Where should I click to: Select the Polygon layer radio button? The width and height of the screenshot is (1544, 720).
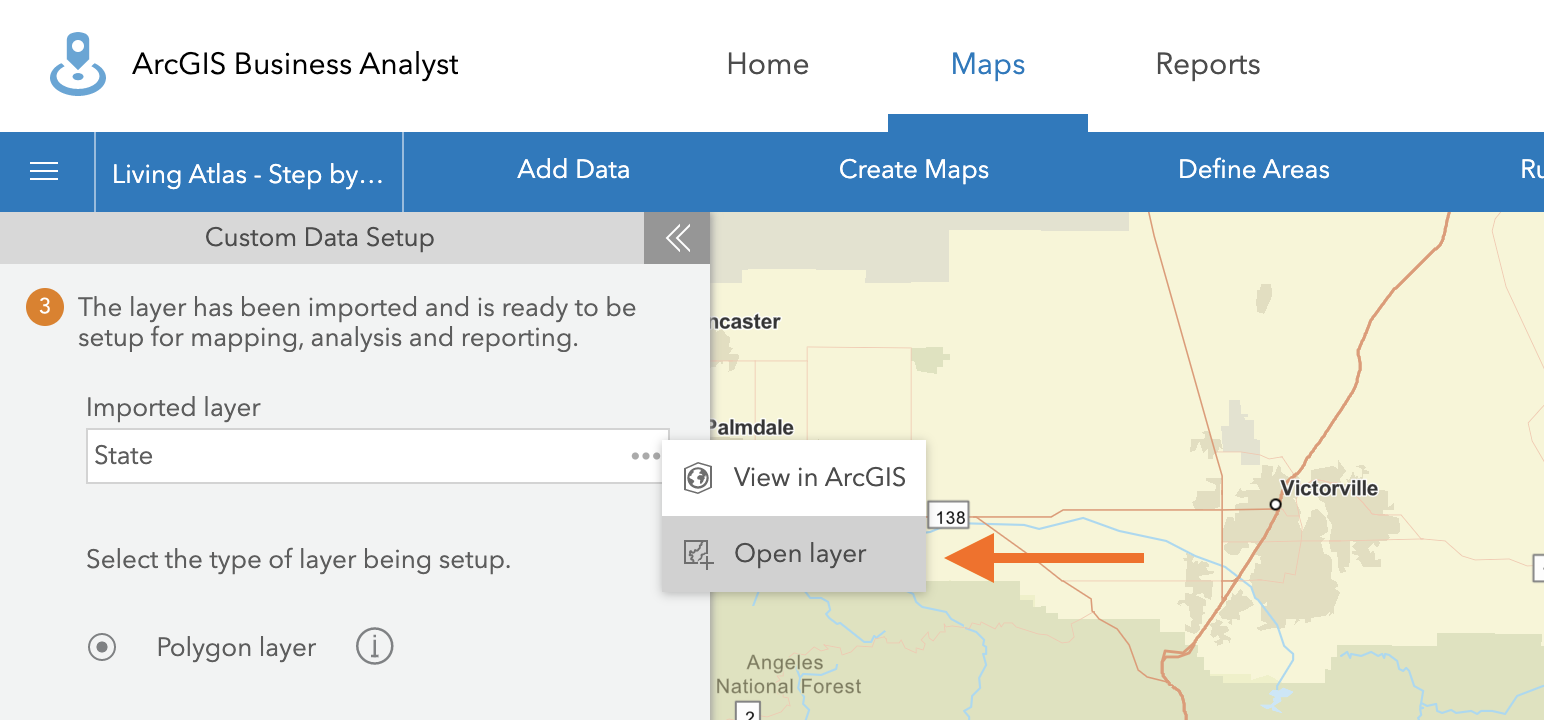[102, 647]
